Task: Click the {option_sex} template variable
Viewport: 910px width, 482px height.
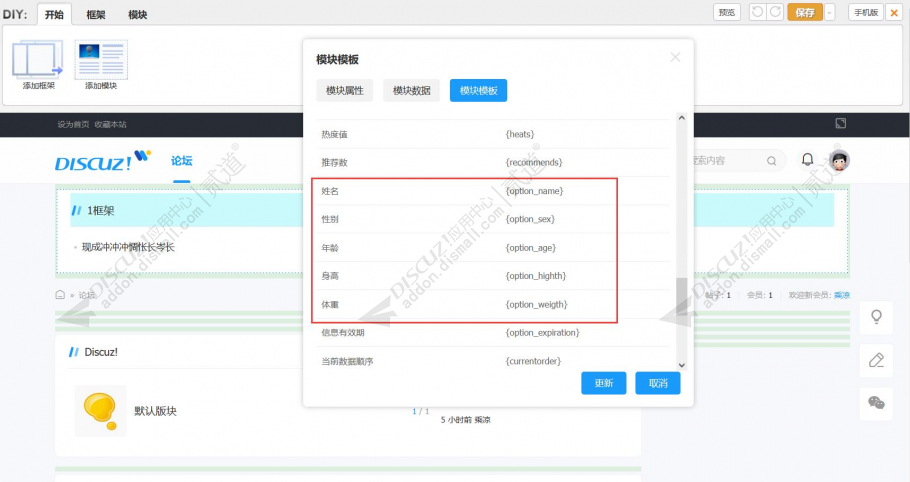Action: [530, 219]
